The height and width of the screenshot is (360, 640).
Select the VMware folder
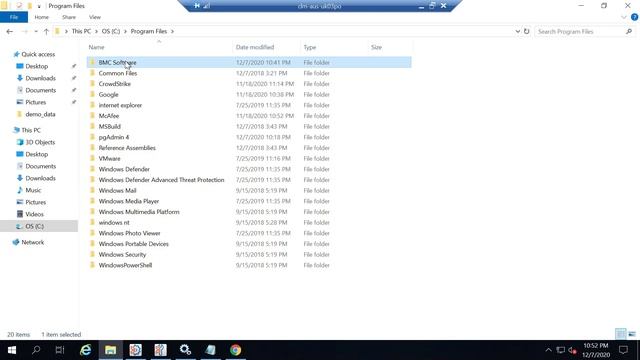point(109,158)
